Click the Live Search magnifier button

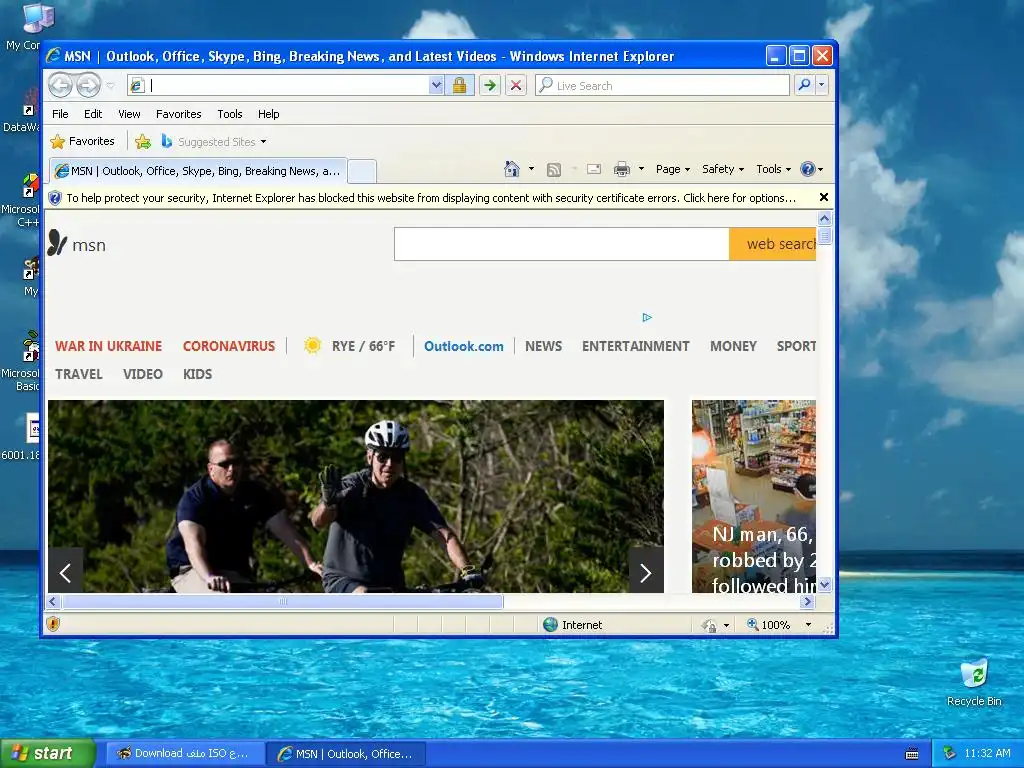[805, 85]
